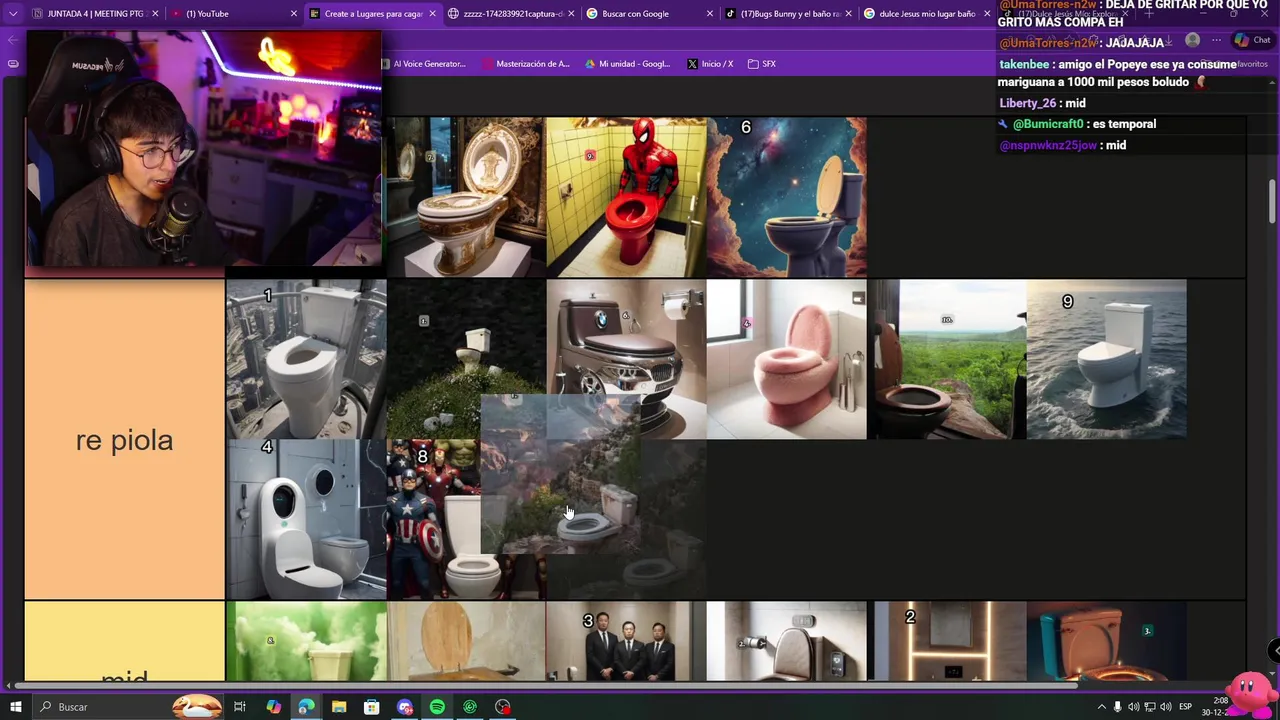The height and width of the screenshot is (720, 1280).
Task: Close the JUNTADA 4 tab
Action: [x=155, y=14]
